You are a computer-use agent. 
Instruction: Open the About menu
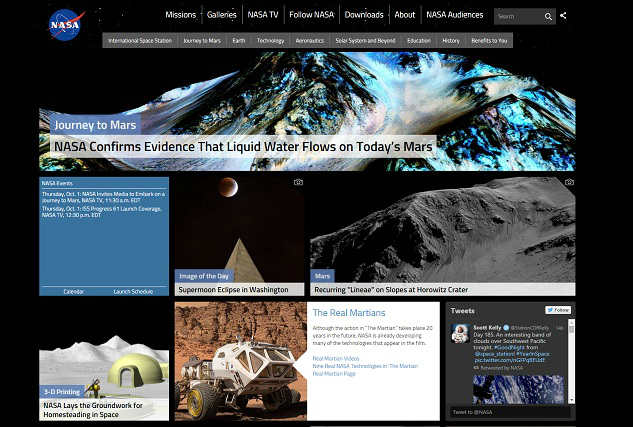click(405, 15)
